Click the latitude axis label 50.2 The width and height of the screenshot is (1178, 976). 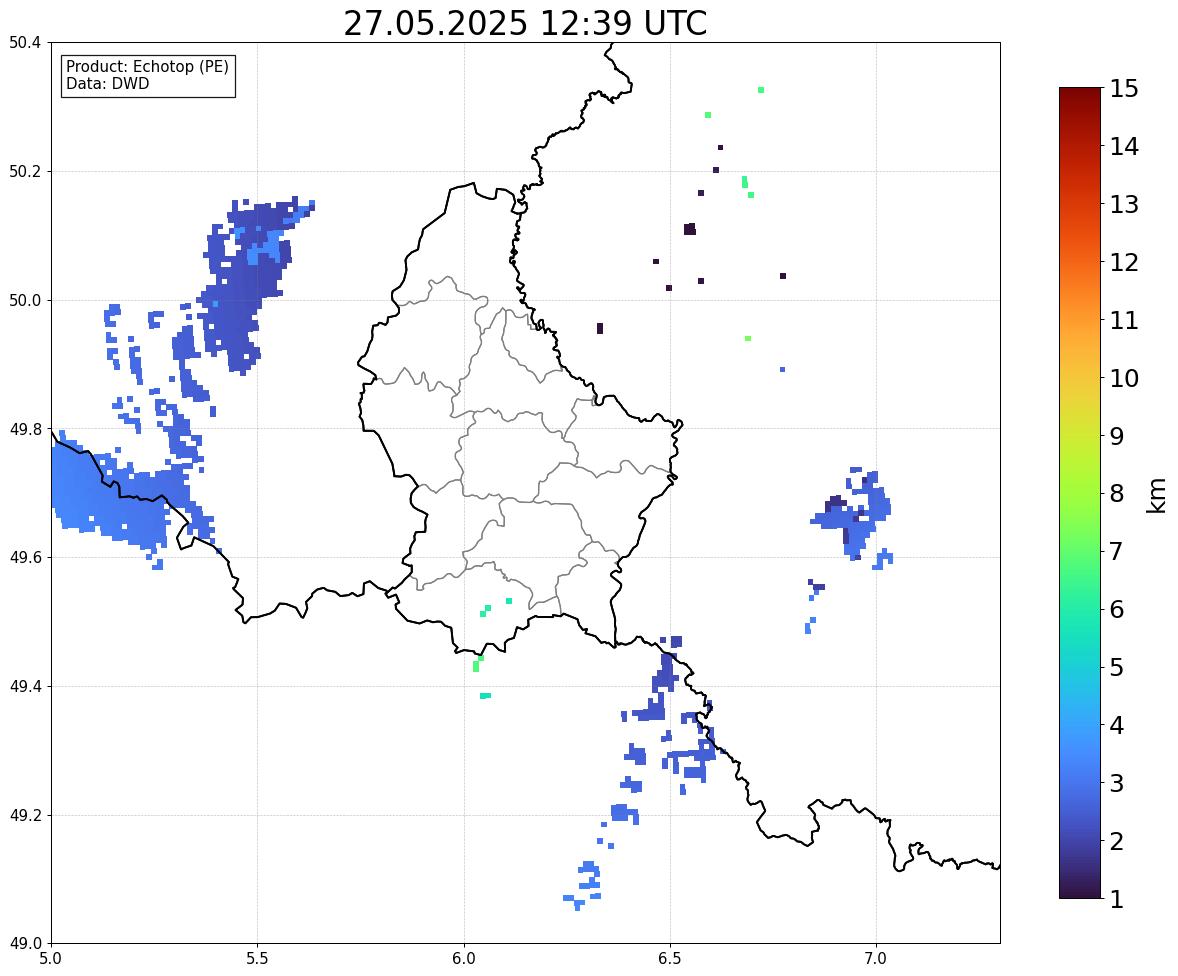pyautogui.click(x=25, y=171)
